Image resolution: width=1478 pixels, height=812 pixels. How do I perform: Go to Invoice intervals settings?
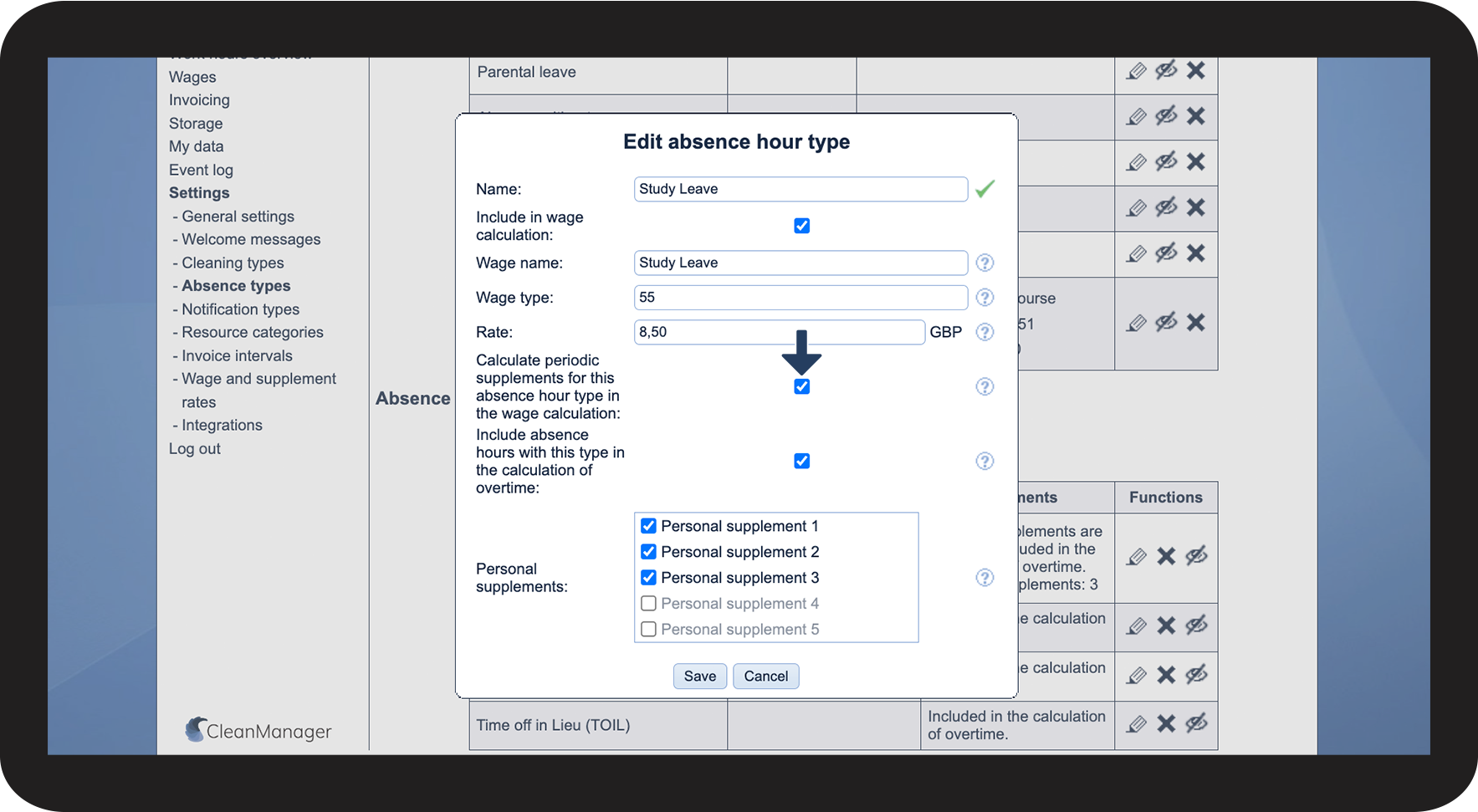pos(238,356)
